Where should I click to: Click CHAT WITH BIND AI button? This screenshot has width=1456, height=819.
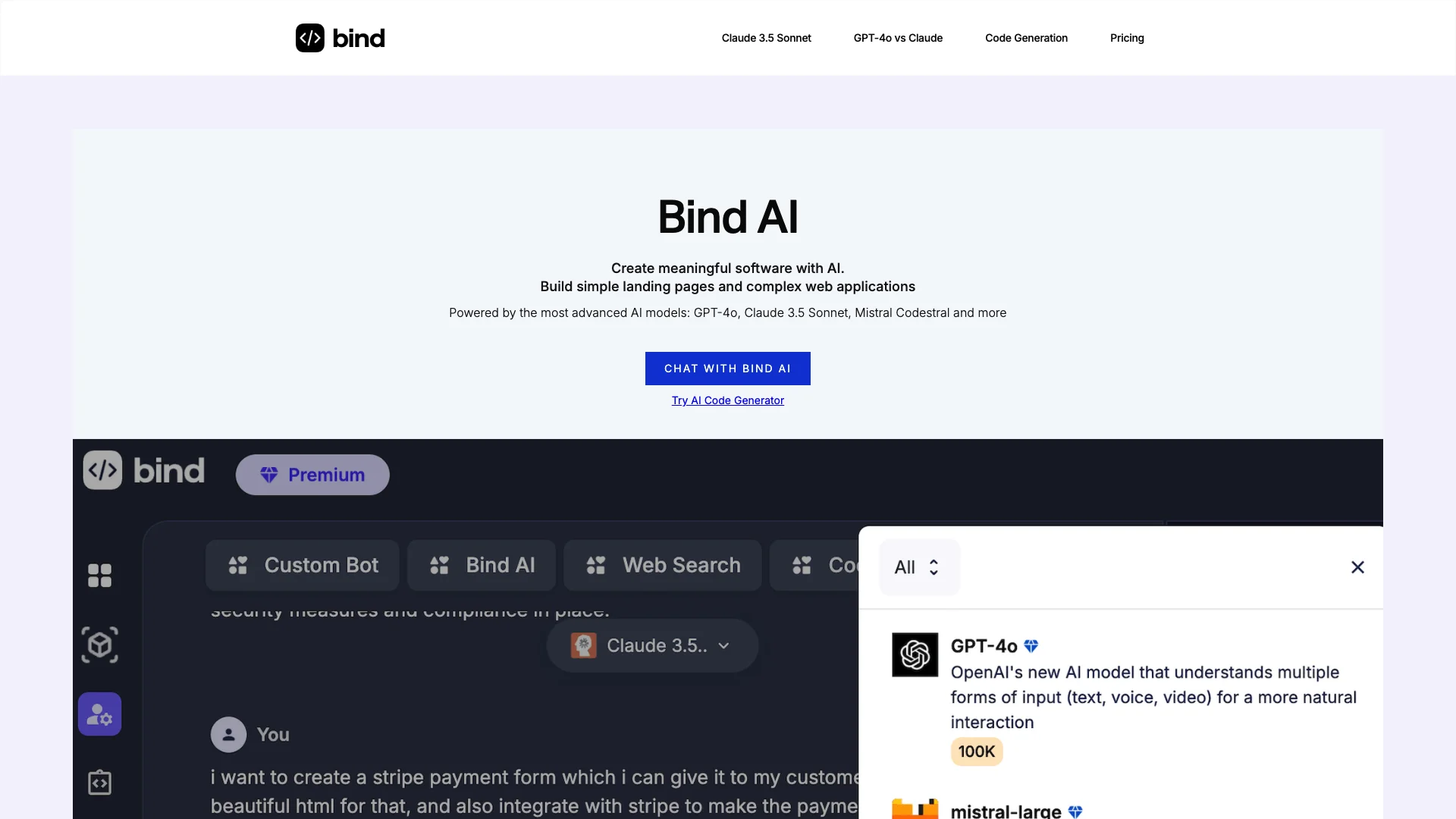tap(728, 368)
